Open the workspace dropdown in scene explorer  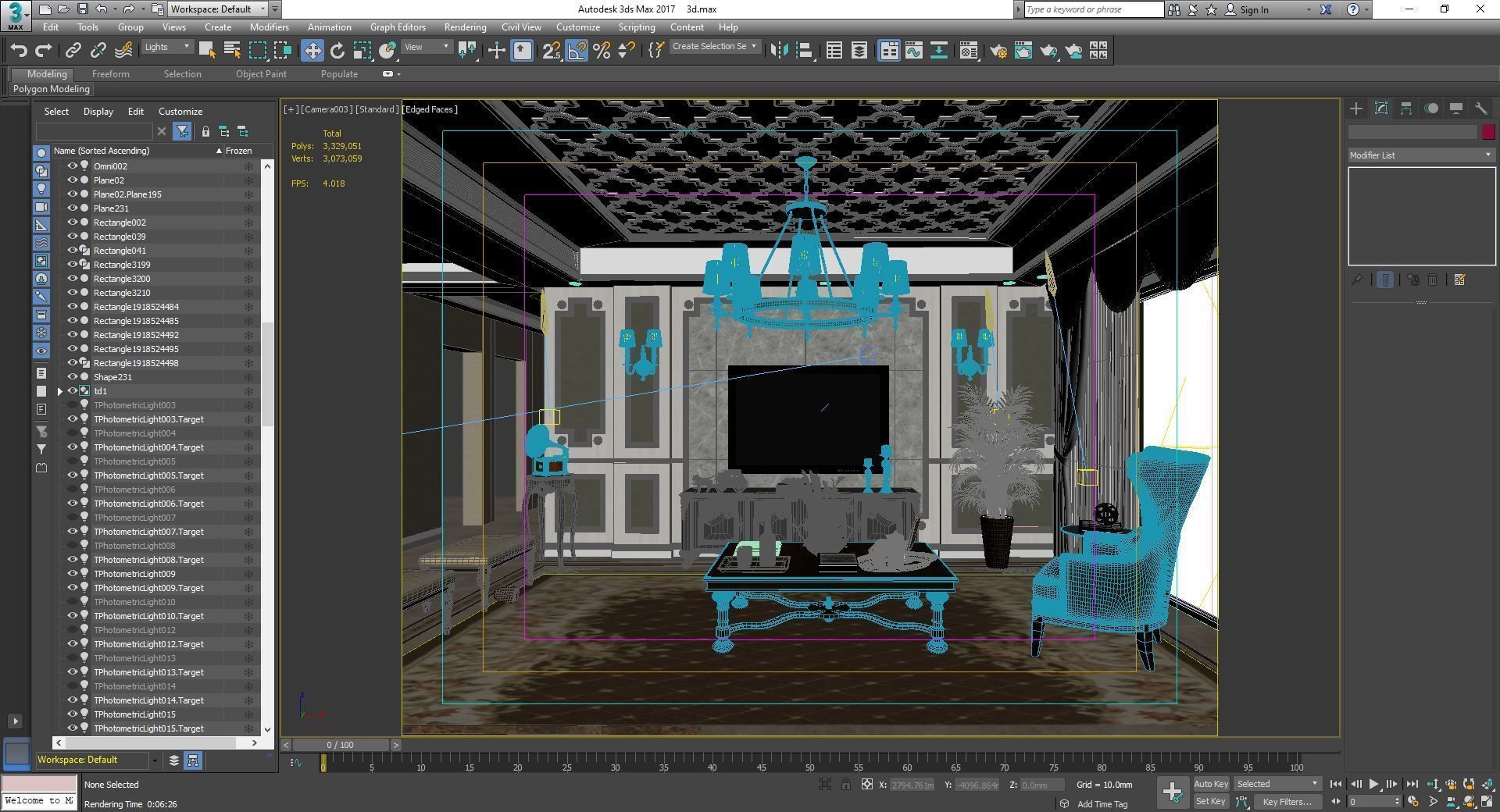tap(155, 760)
